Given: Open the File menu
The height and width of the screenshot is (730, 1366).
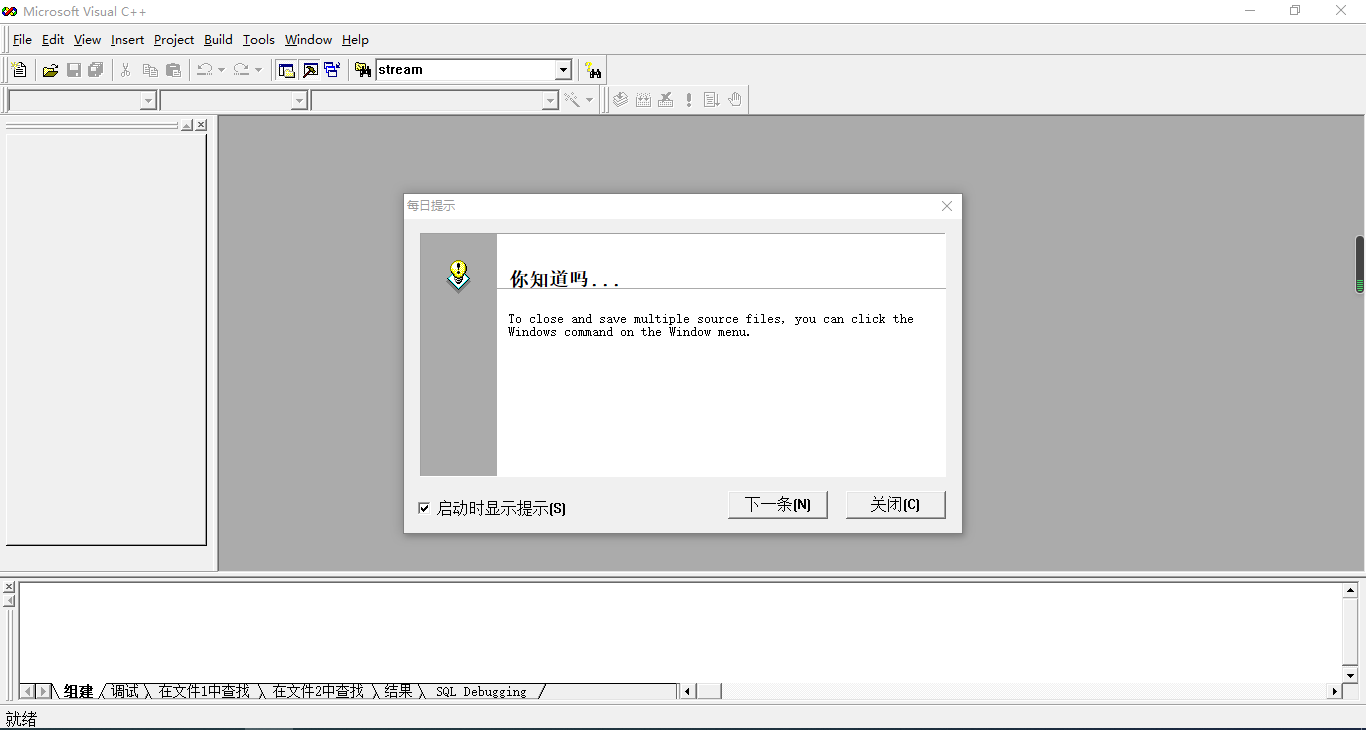Looking at the screenshot, I should (x=22, y=40).
